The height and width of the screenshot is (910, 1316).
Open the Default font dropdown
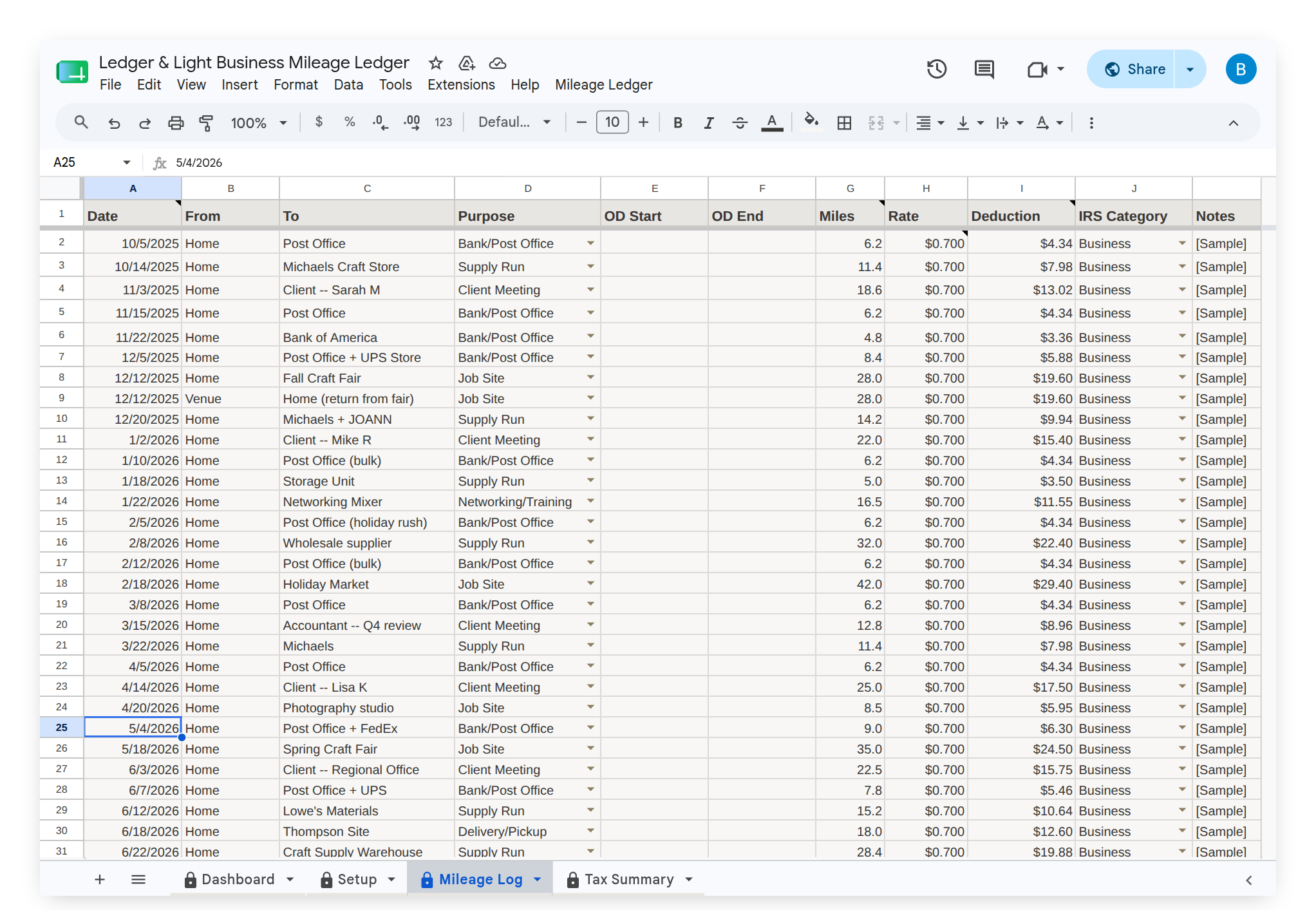(x=514, y=122)
